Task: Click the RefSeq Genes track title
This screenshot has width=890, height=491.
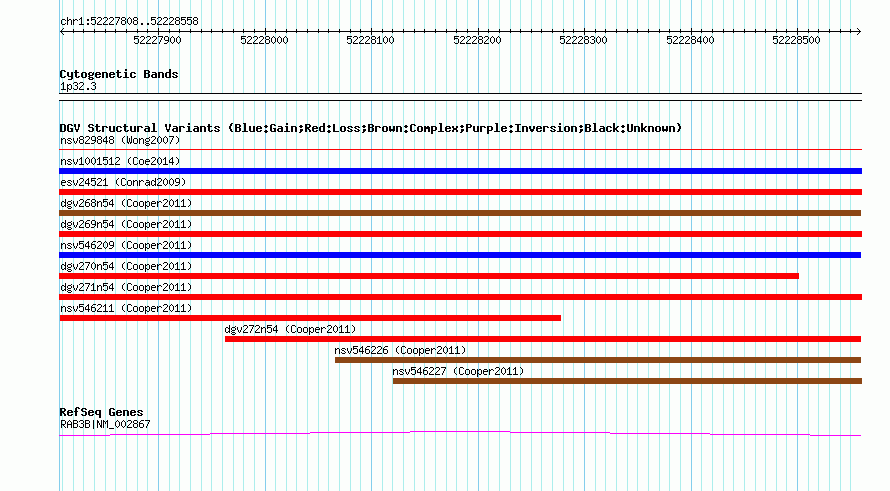Action: [x=101, y=412]
